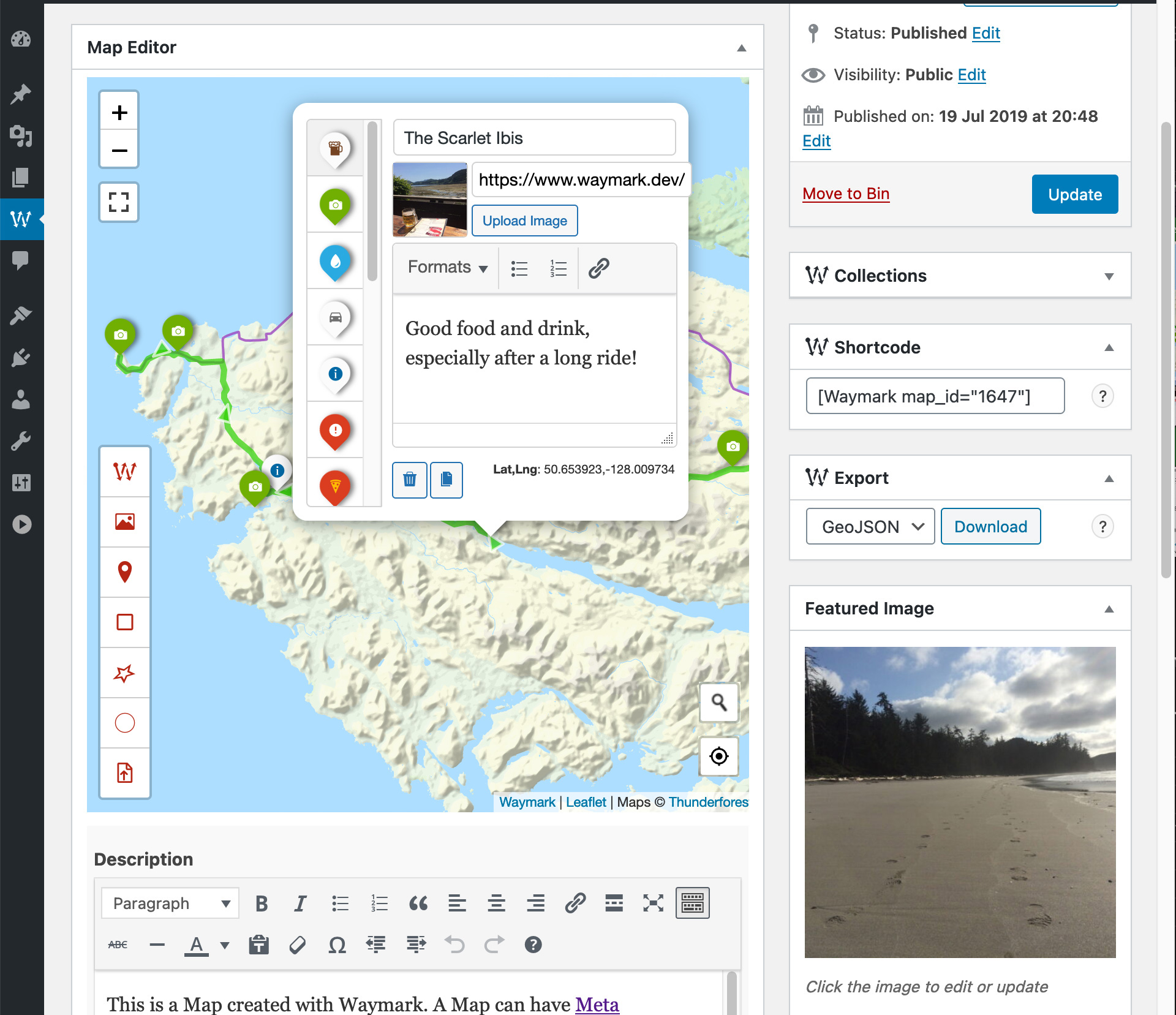Select the camera marker tool

pyautogui.click(x=335, y=205)
